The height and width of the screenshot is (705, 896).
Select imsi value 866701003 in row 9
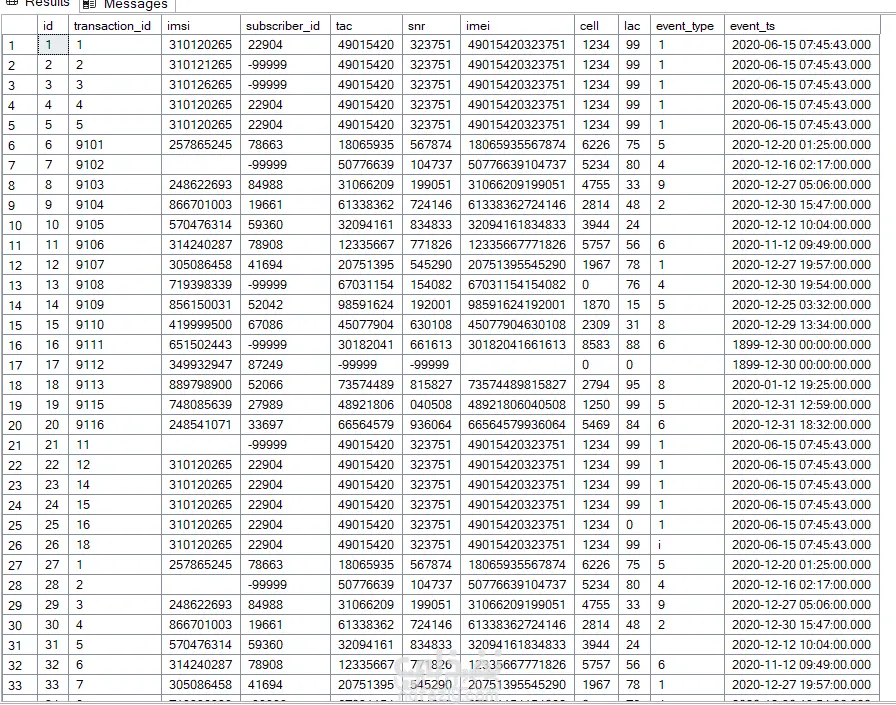point(201,205)
